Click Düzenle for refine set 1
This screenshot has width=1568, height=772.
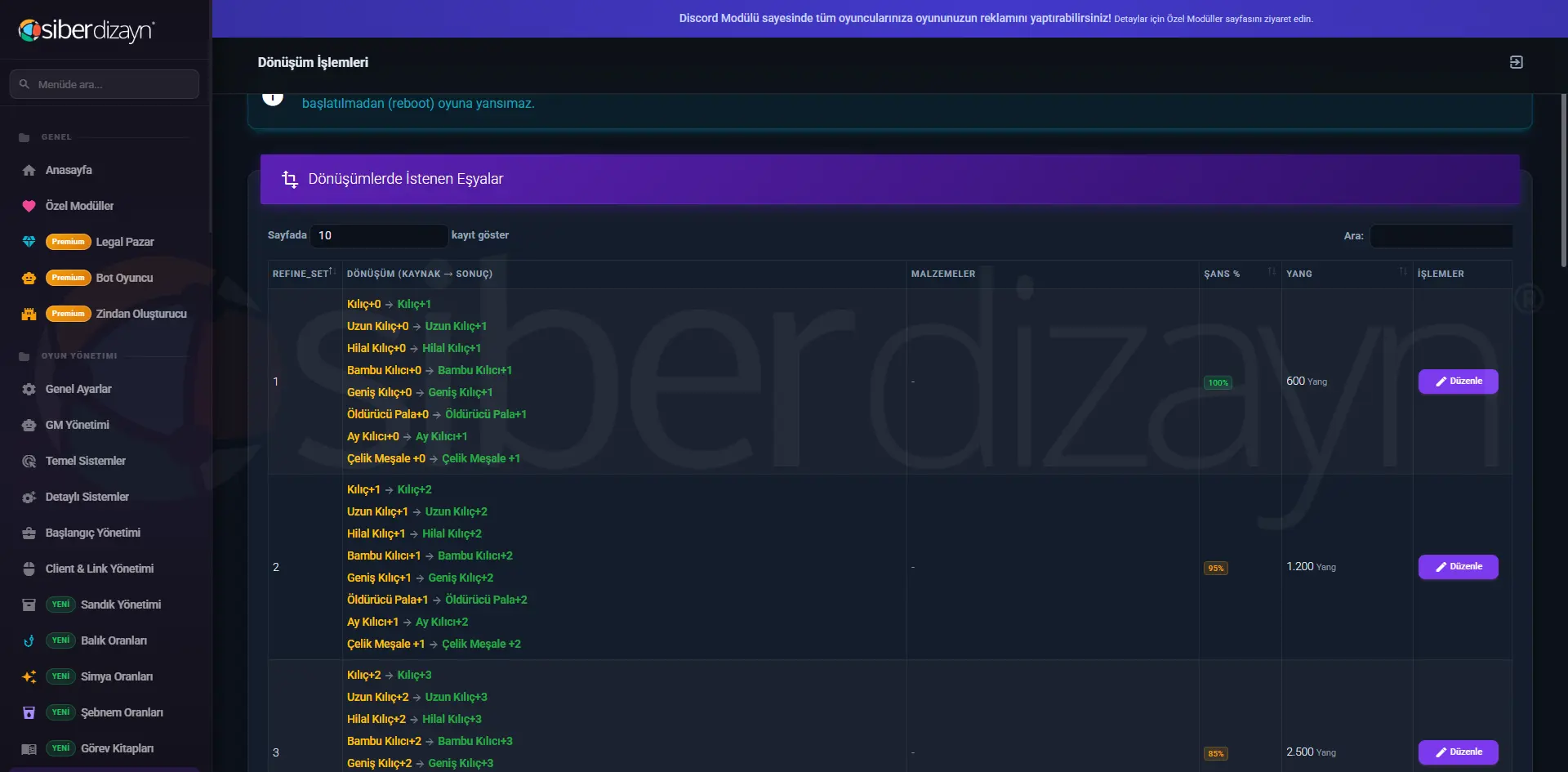pos(1458,382)
